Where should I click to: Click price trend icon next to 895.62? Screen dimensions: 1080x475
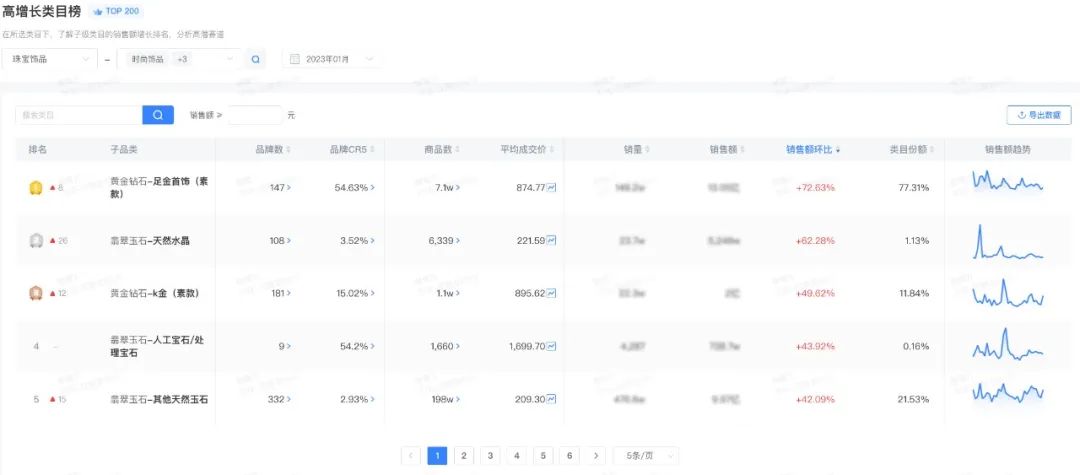(552, 293)
